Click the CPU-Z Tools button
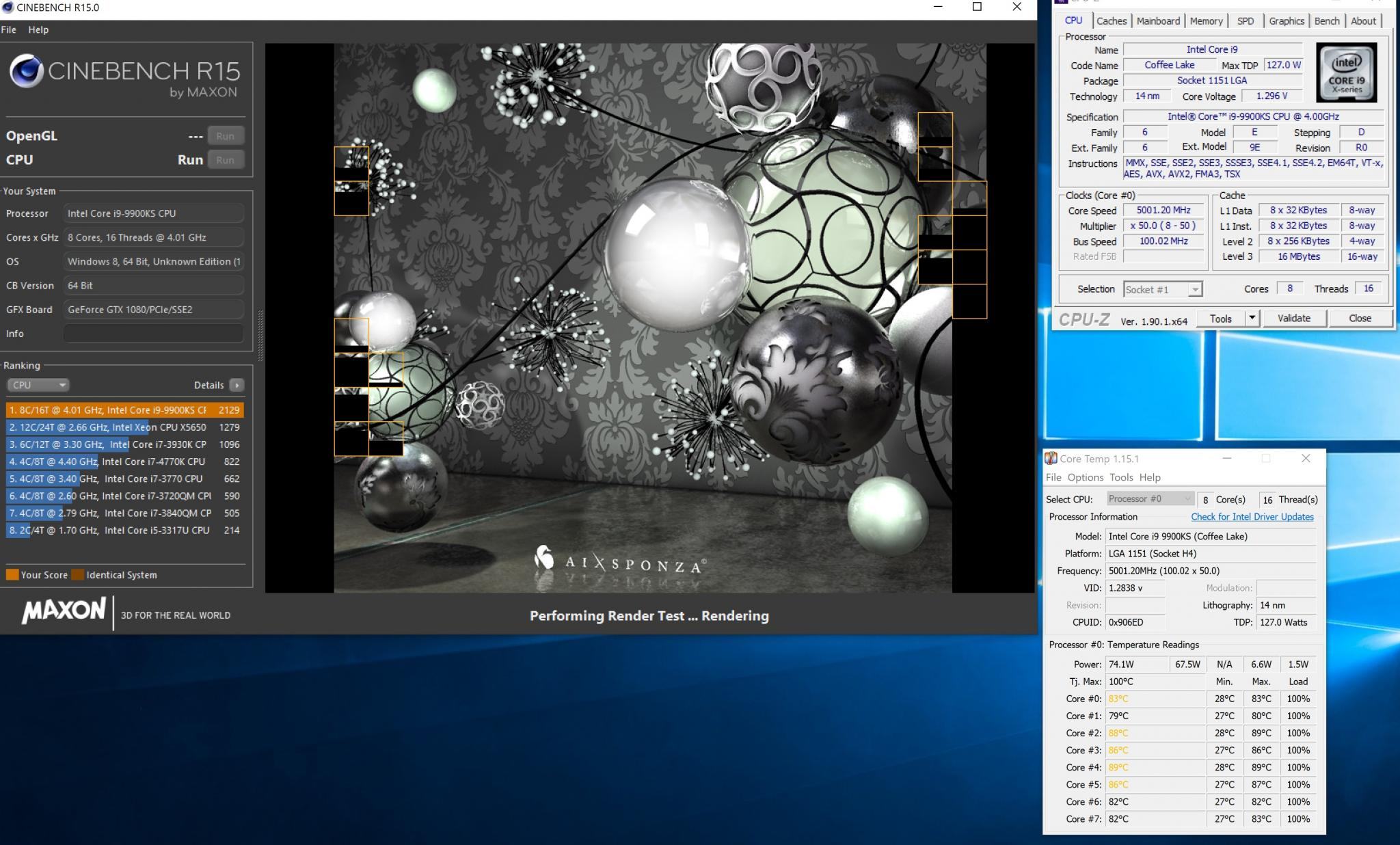 tap(1220, 319)
